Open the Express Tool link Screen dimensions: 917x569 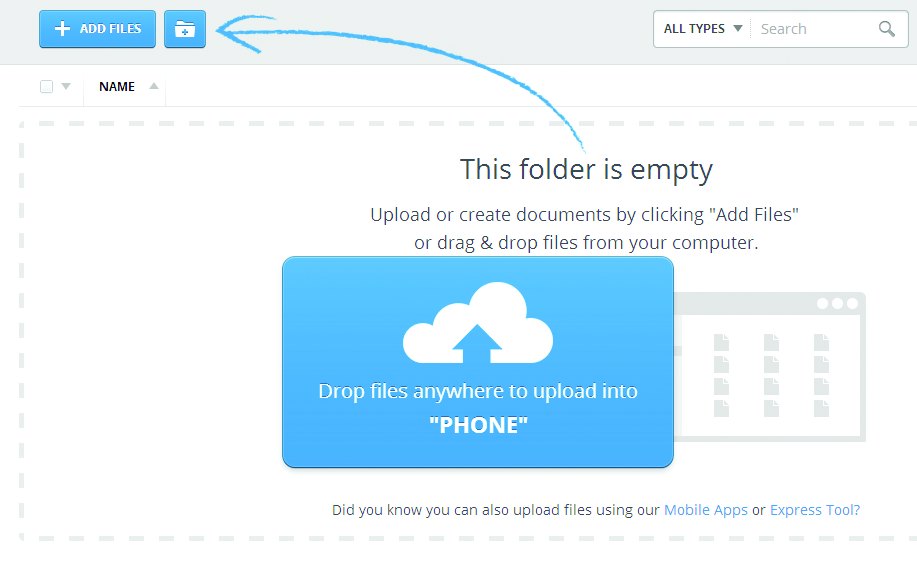point(815,510)
